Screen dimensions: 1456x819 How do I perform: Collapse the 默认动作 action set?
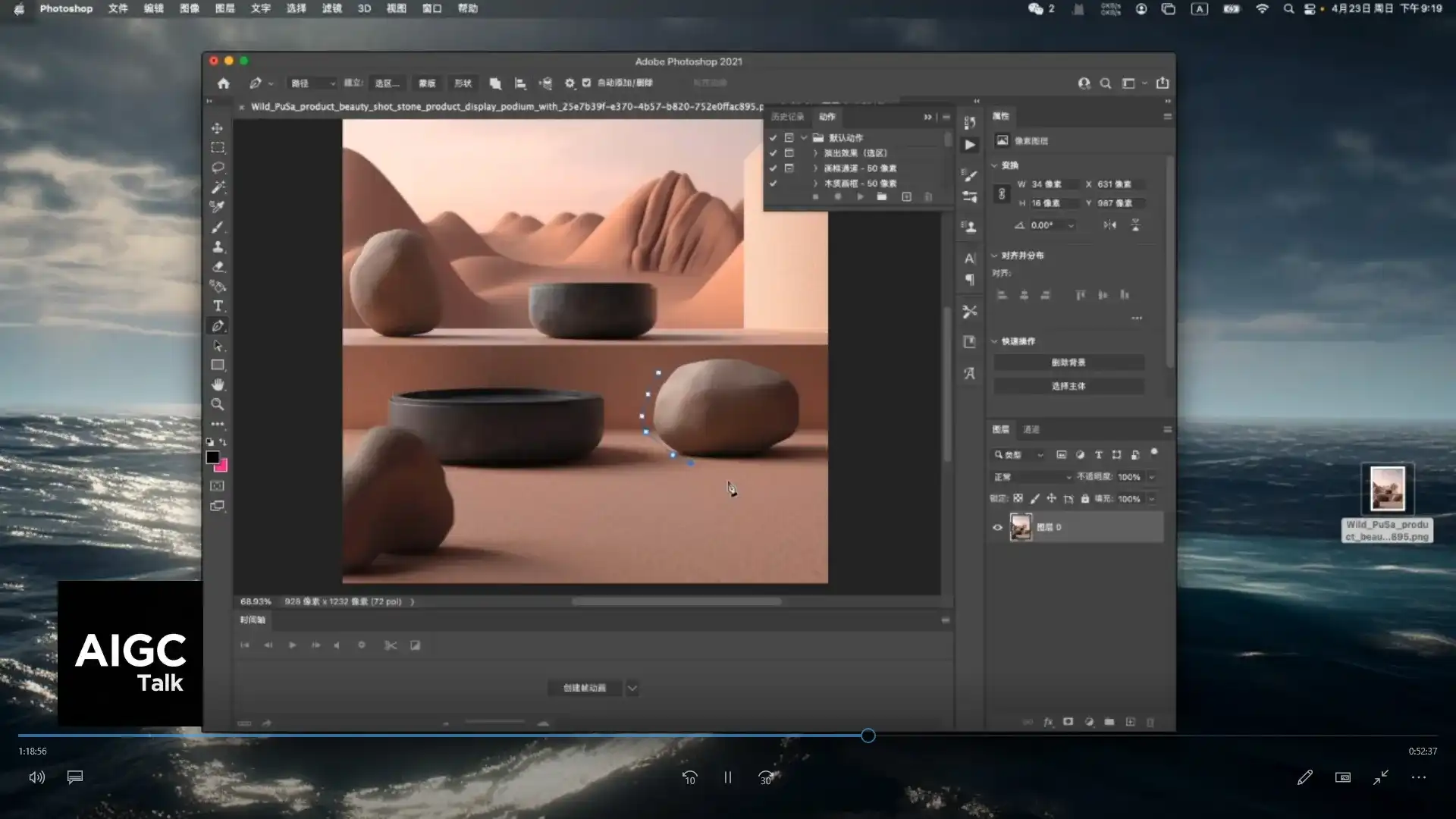click(x=804, y=138)
